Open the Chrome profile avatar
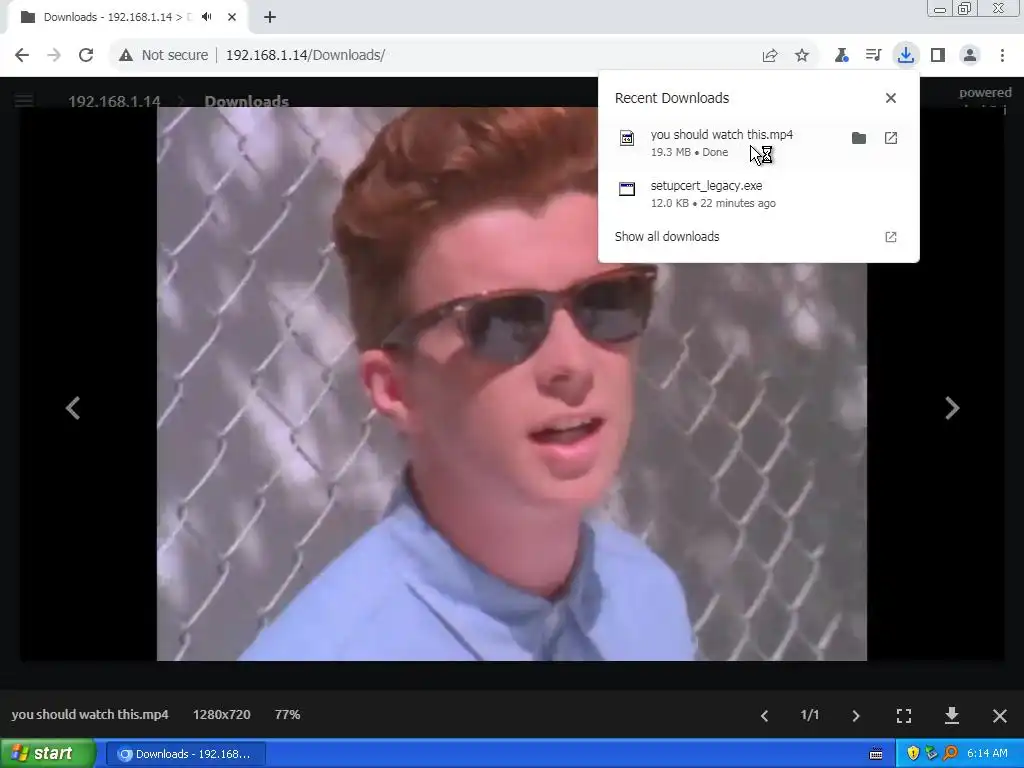Viewport: 1024px width, 768px height. click(970, 55)
